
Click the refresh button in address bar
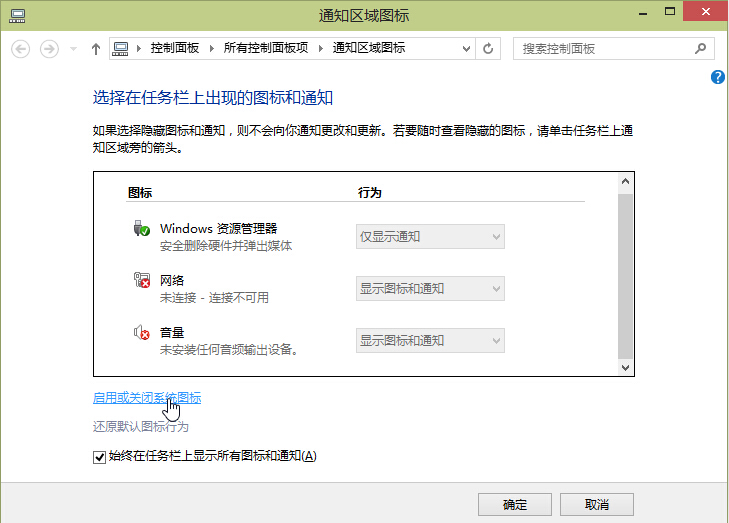click(488, 48)
